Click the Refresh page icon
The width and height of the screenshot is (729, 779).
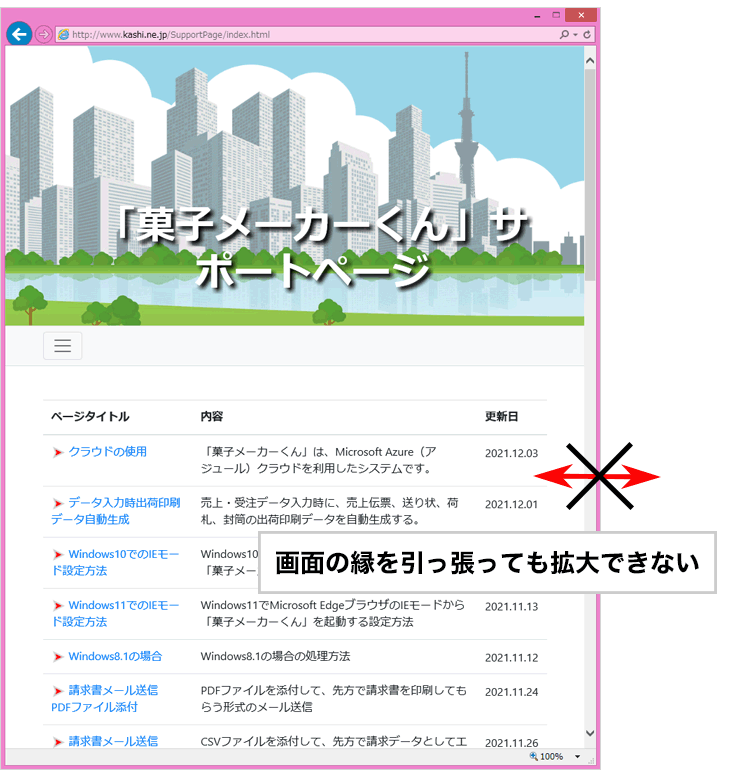587,35
